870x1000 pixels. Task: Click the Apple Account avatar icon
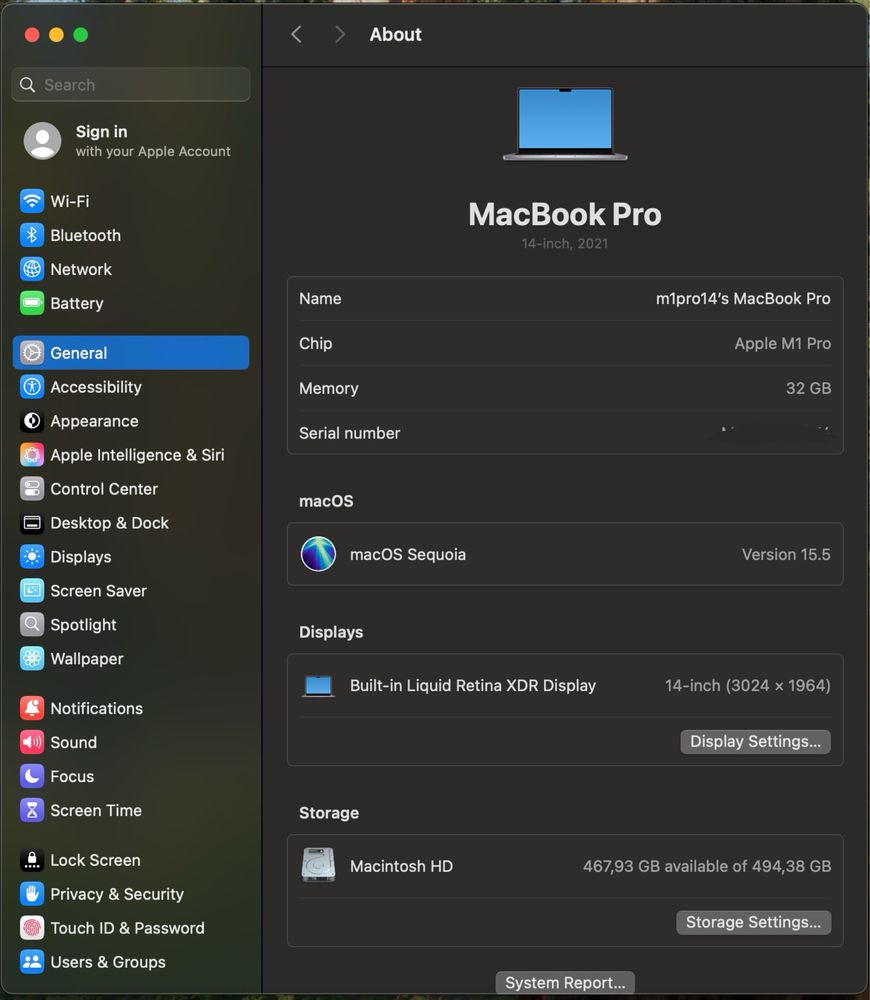42,140
